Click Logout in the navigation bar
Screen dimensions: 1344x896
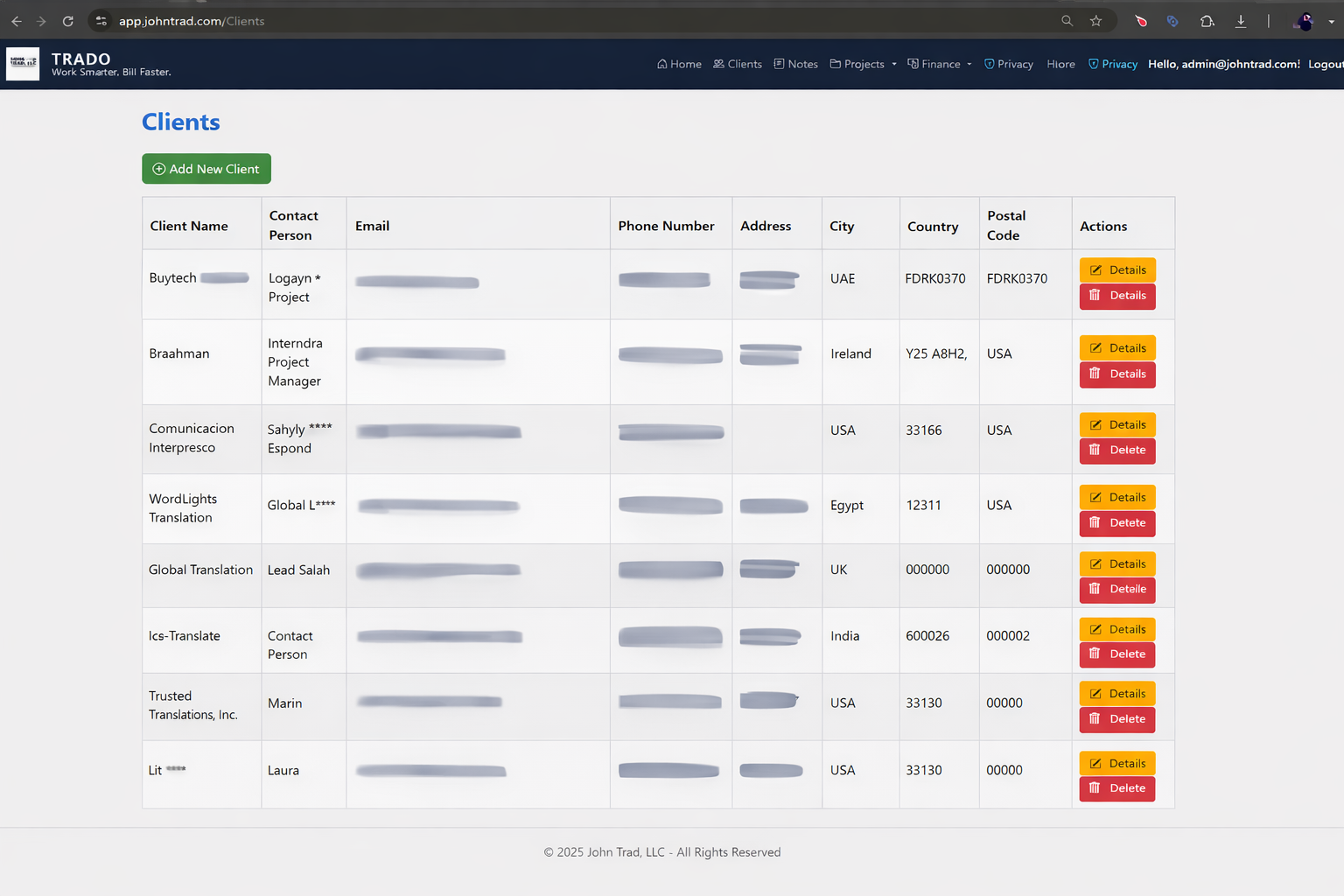tap(1326, 64)
